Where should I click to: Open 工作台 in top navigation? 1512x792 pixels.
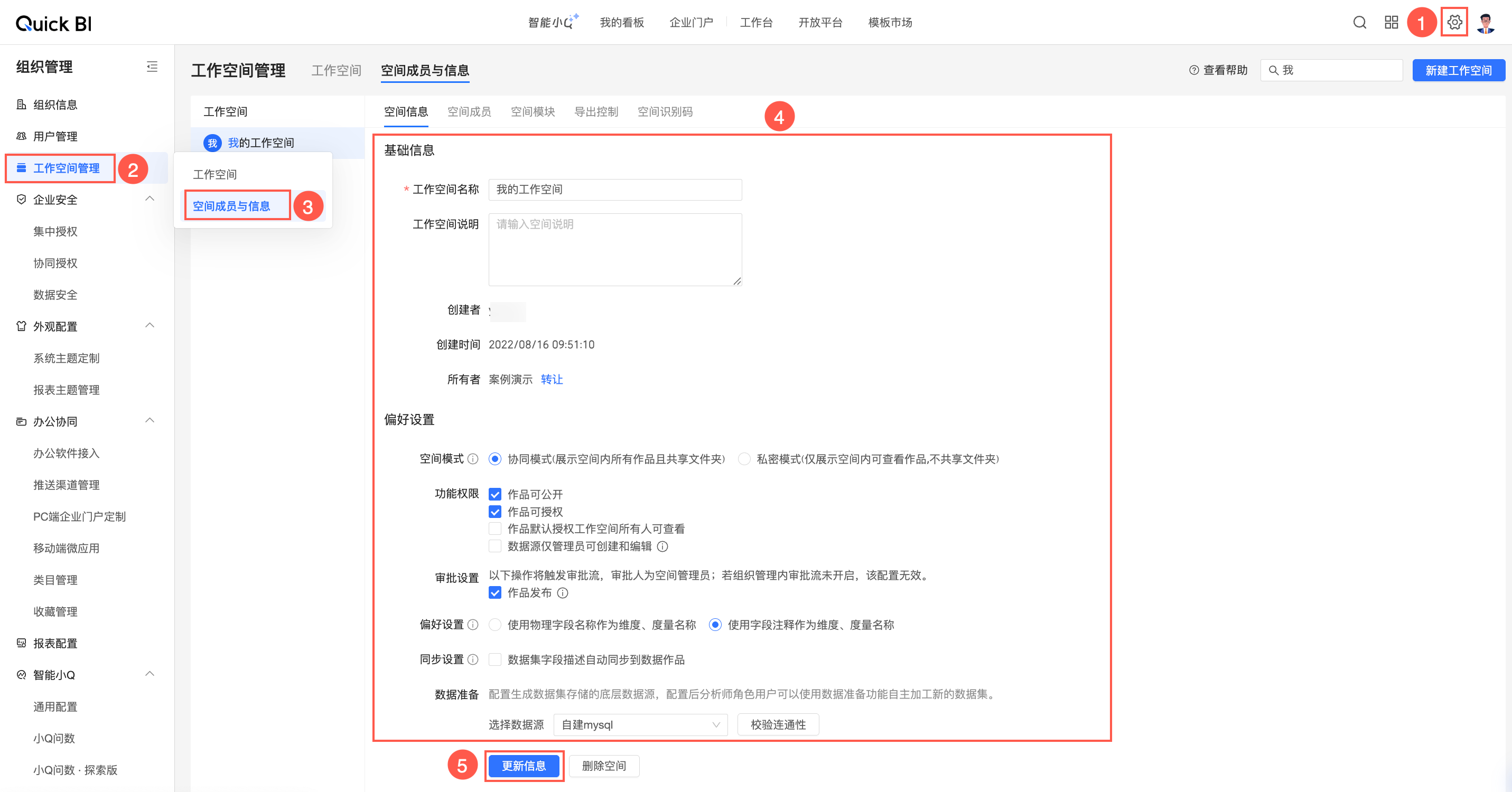[756, 22]
